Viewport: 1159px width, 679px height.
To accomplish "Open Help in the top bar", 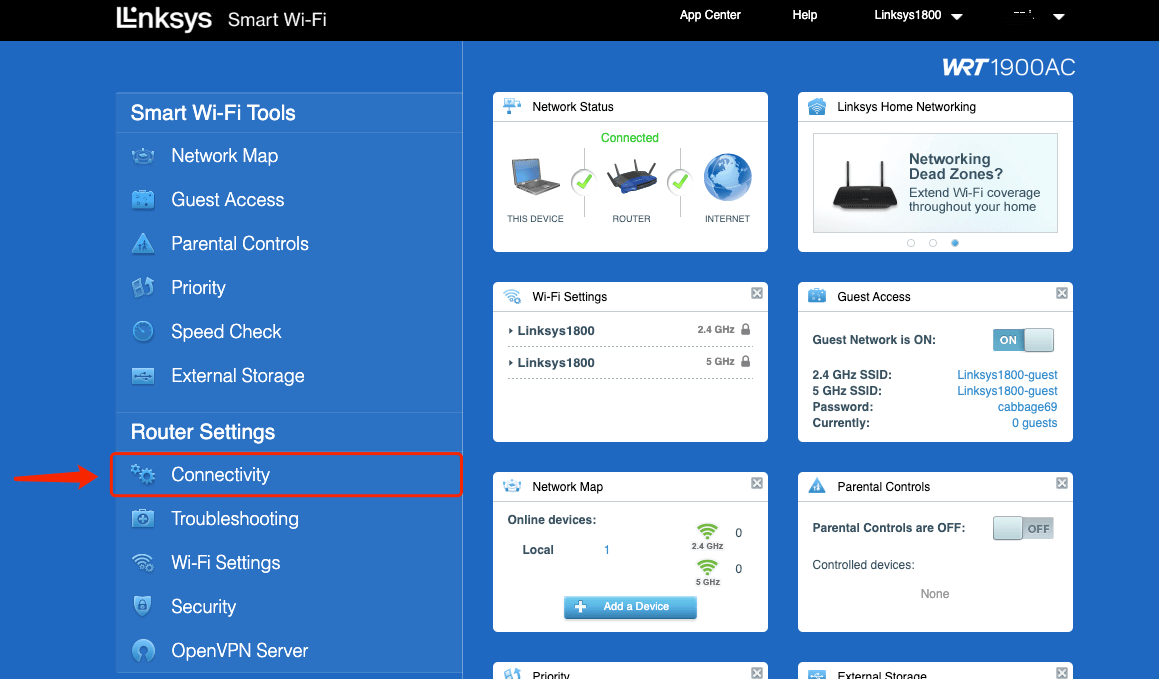I will [x=804, y=15].
